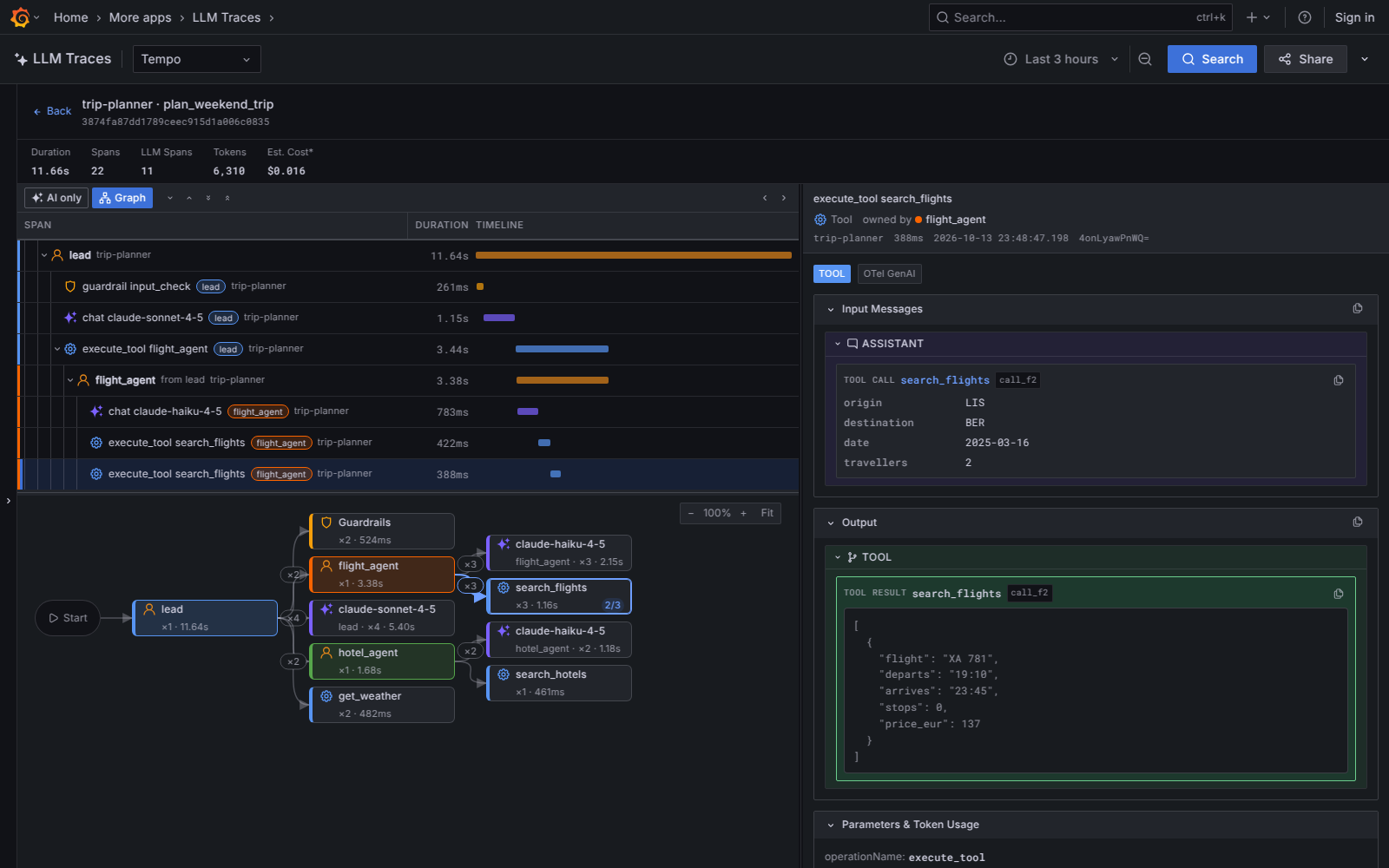Focus the top Search input field

pos(1081,17)
